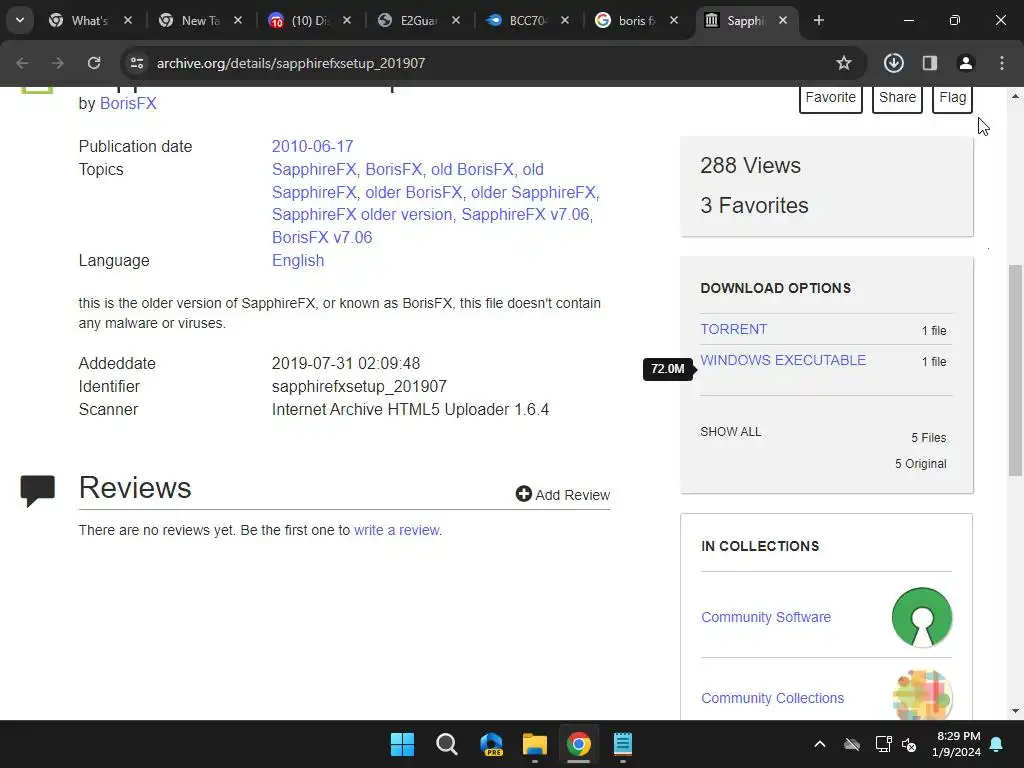
Task: Open the Chrome three-dot menu
Action: pyautogui.click(x=1002, y=63)
